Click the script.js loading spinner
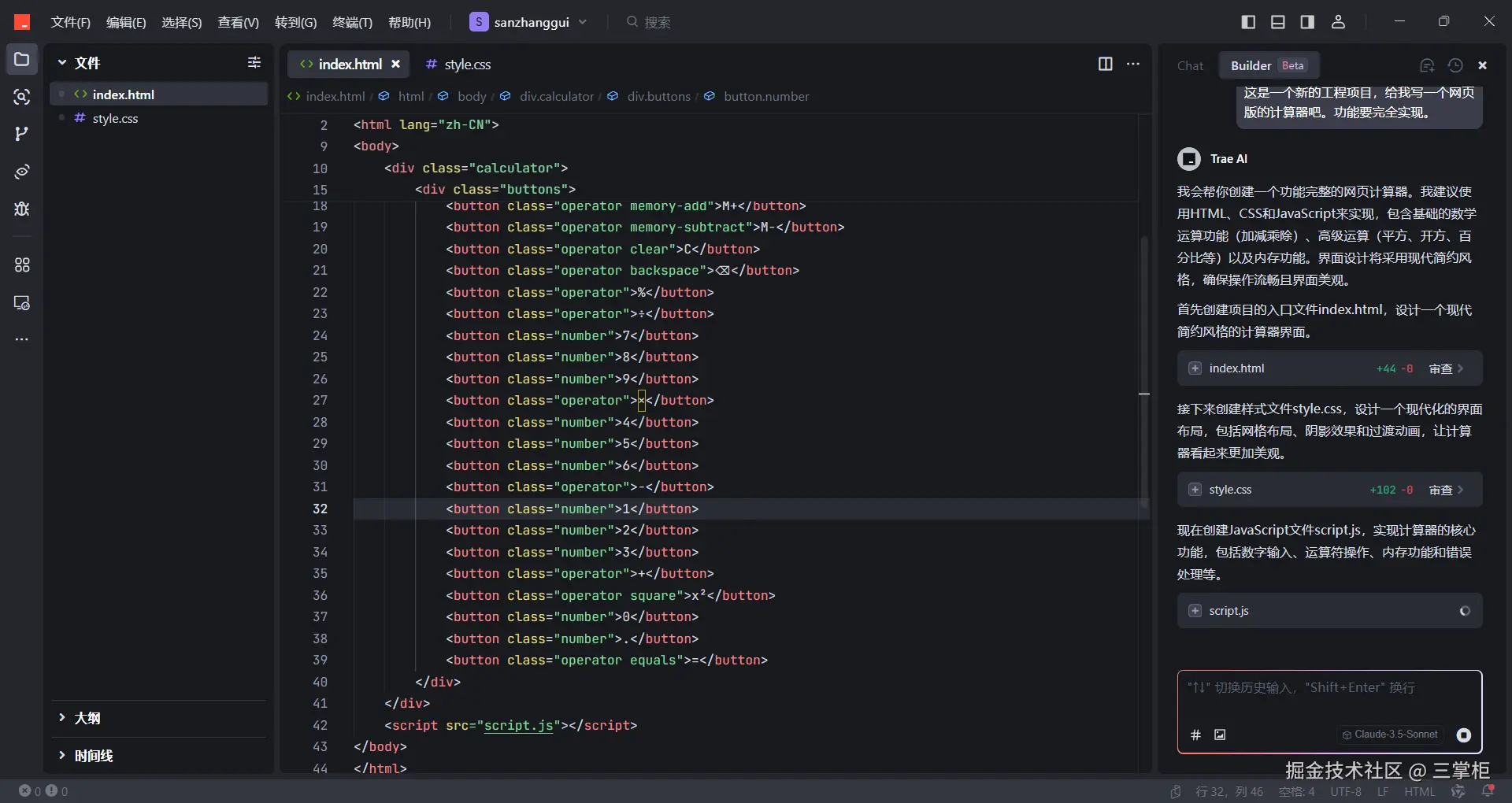The width and height of the screenshot is (1512, 803). point(1465,611)
